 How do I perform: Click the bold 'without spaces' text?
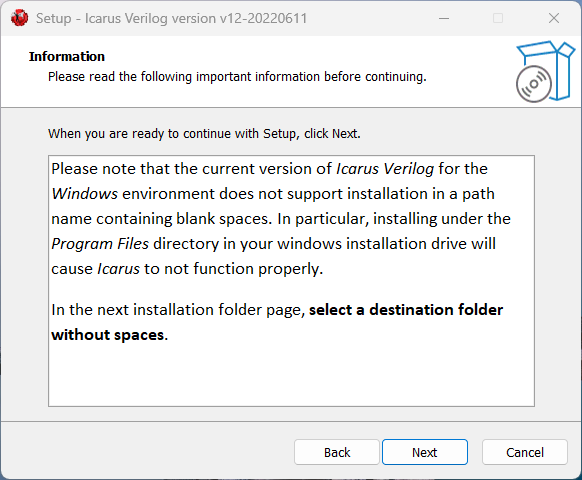pyautogui.click(x=108, y=335)
